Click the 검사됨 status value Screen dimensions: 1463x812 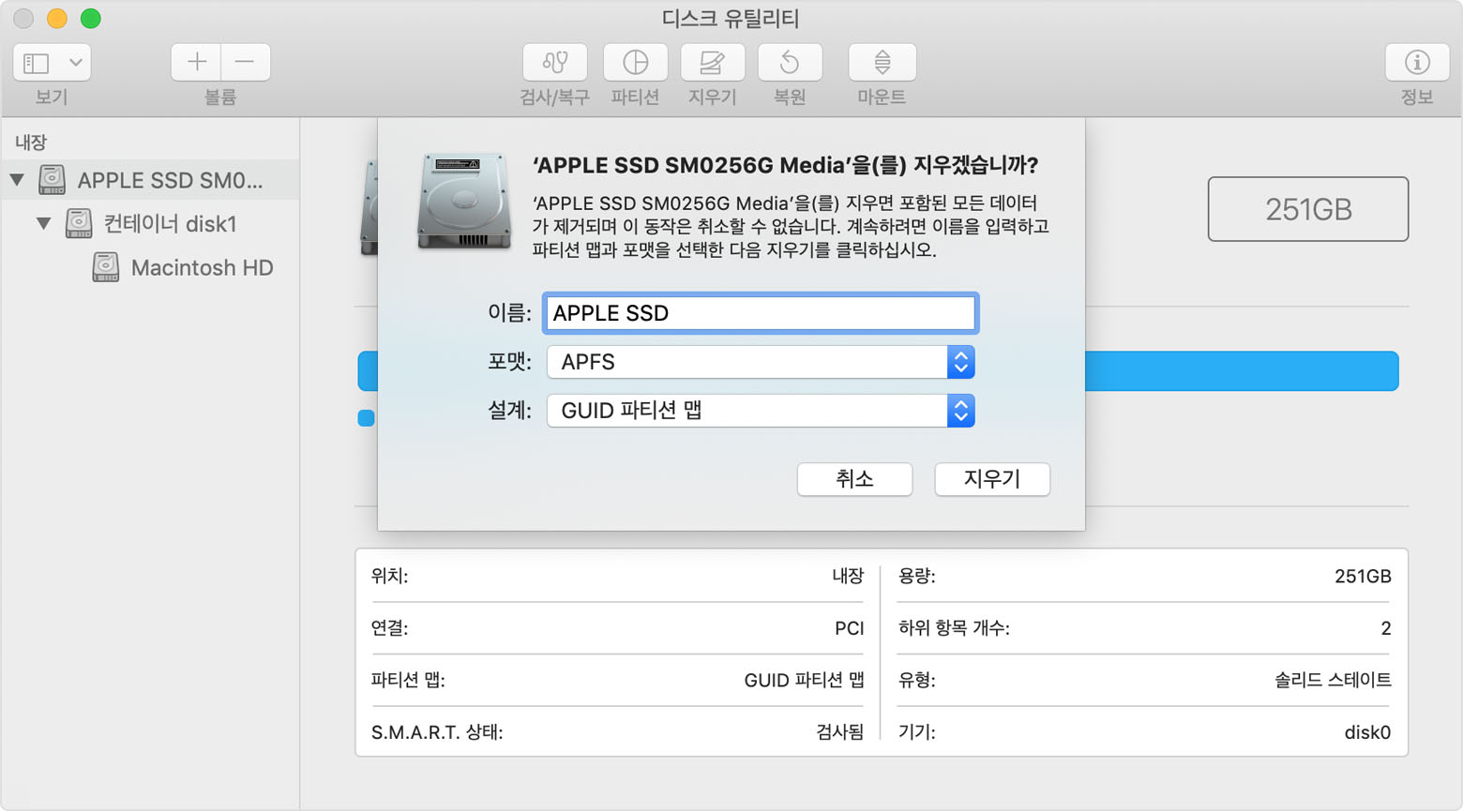click(840, 732)
